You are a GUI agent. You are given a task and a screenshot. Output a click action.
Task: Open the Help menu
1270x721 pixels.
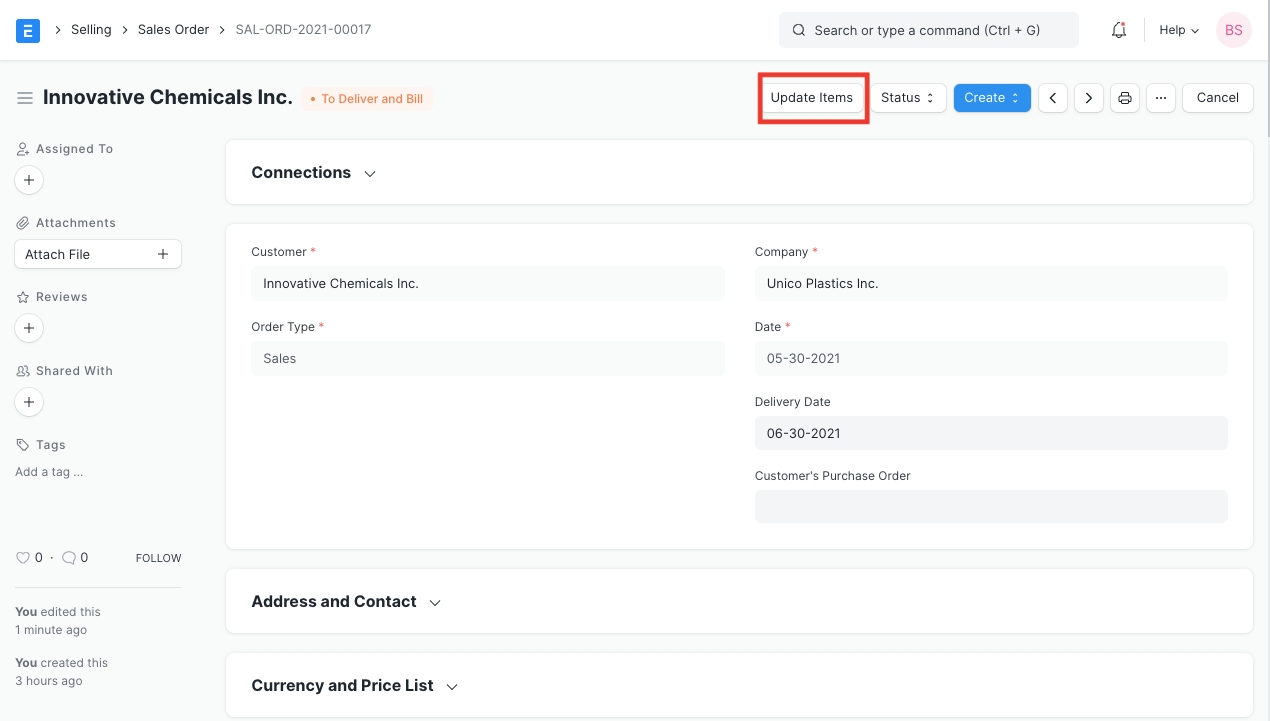point(1179,30)
